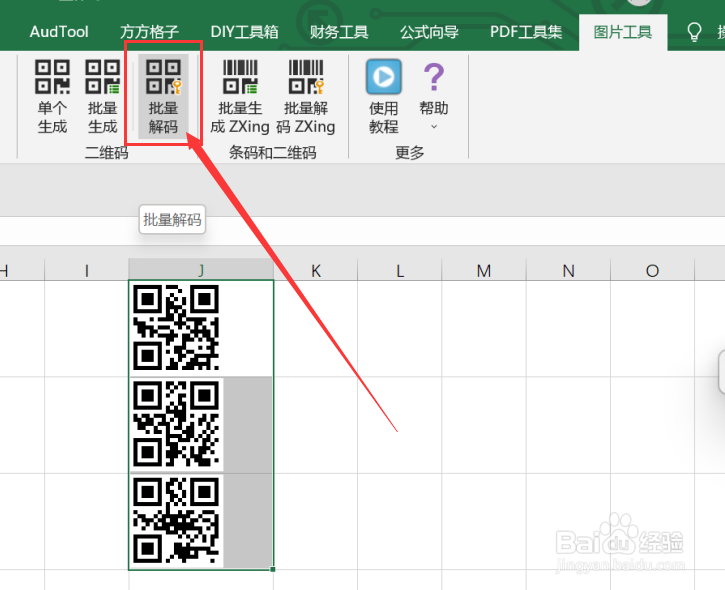Click the third QR code in column J
Image resolution: width=725 pixels, height=590 pixels.
(176, 520)
